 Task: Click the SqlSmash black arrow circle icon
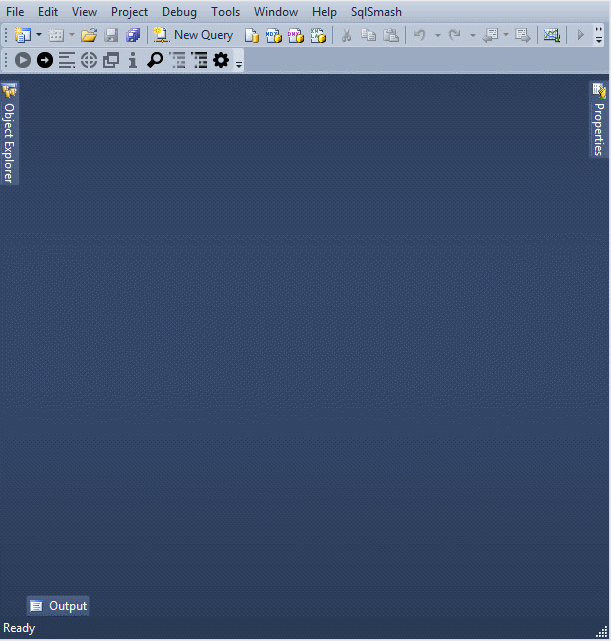point(45,60)
